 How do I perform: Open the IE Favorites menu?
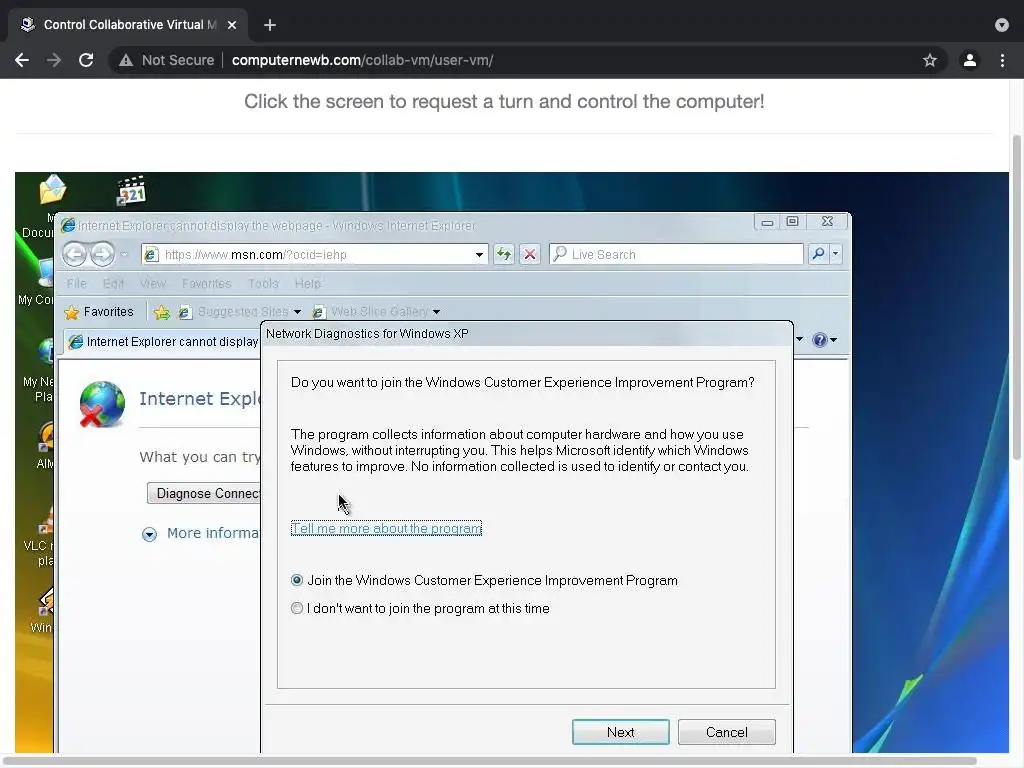[206, 283]
